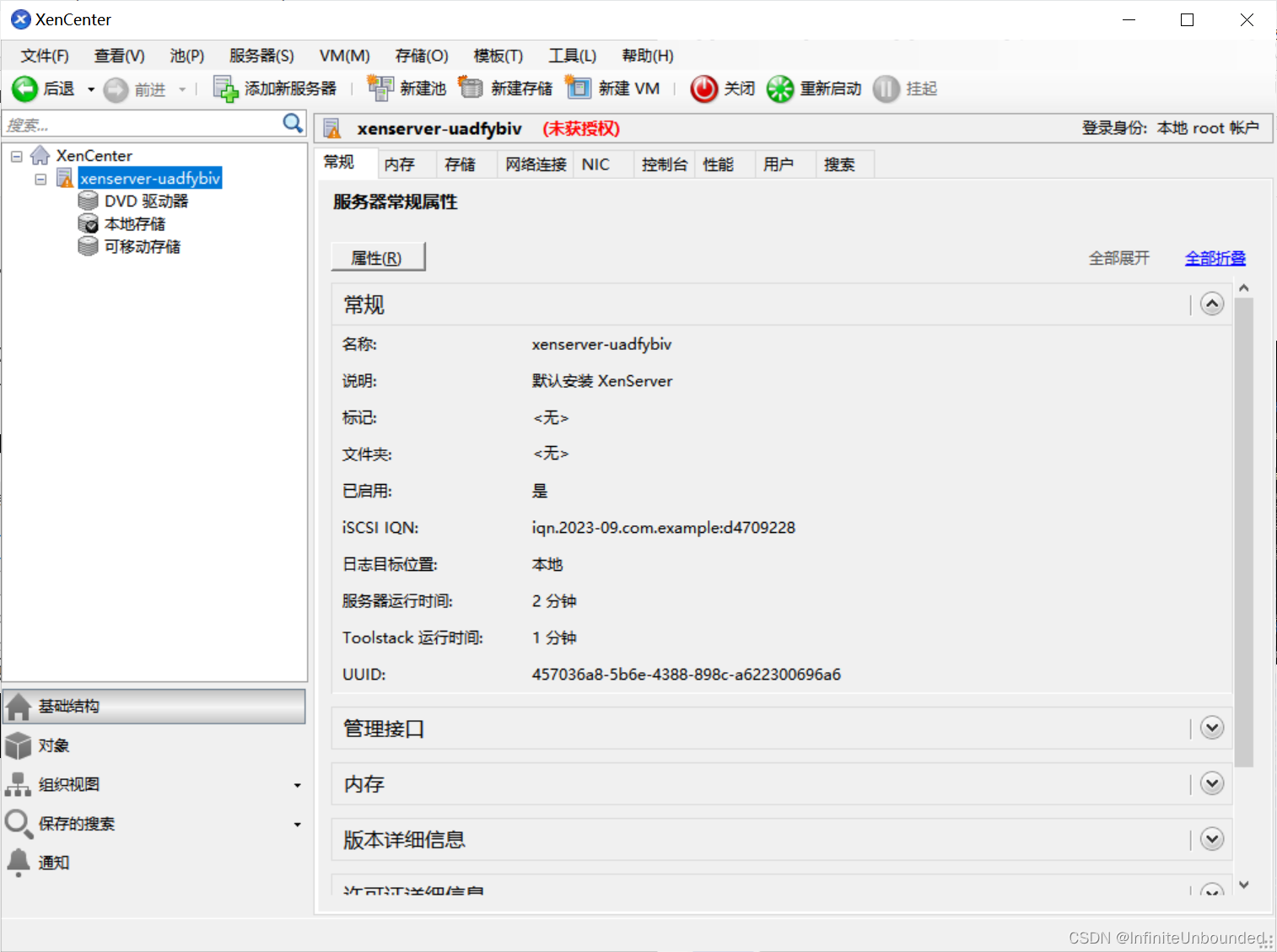Click the 搜索 input field
The width and height of the screenshot is (1277, 952).
(143, 124)
